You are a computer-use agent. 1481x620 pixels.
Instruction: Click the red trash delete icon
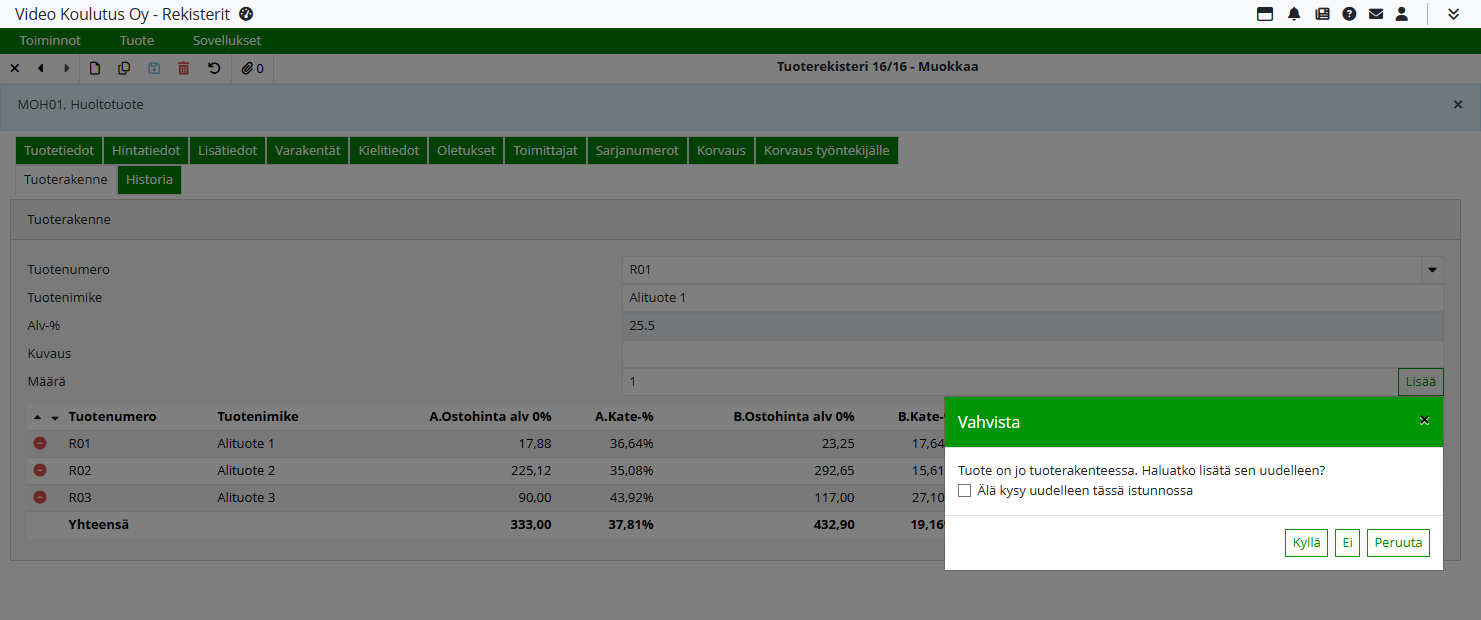183,68
